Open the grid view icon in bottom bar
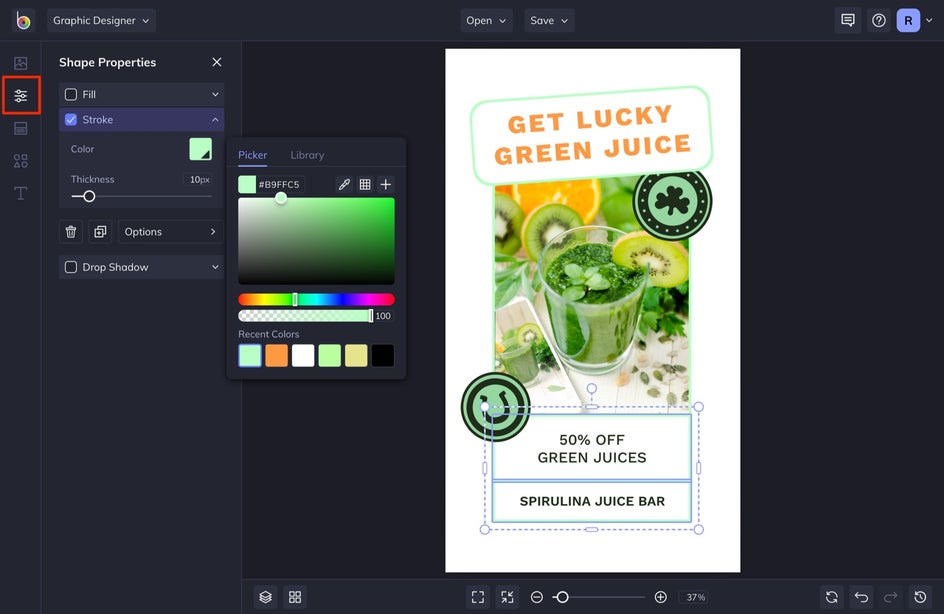 (295, 597)
